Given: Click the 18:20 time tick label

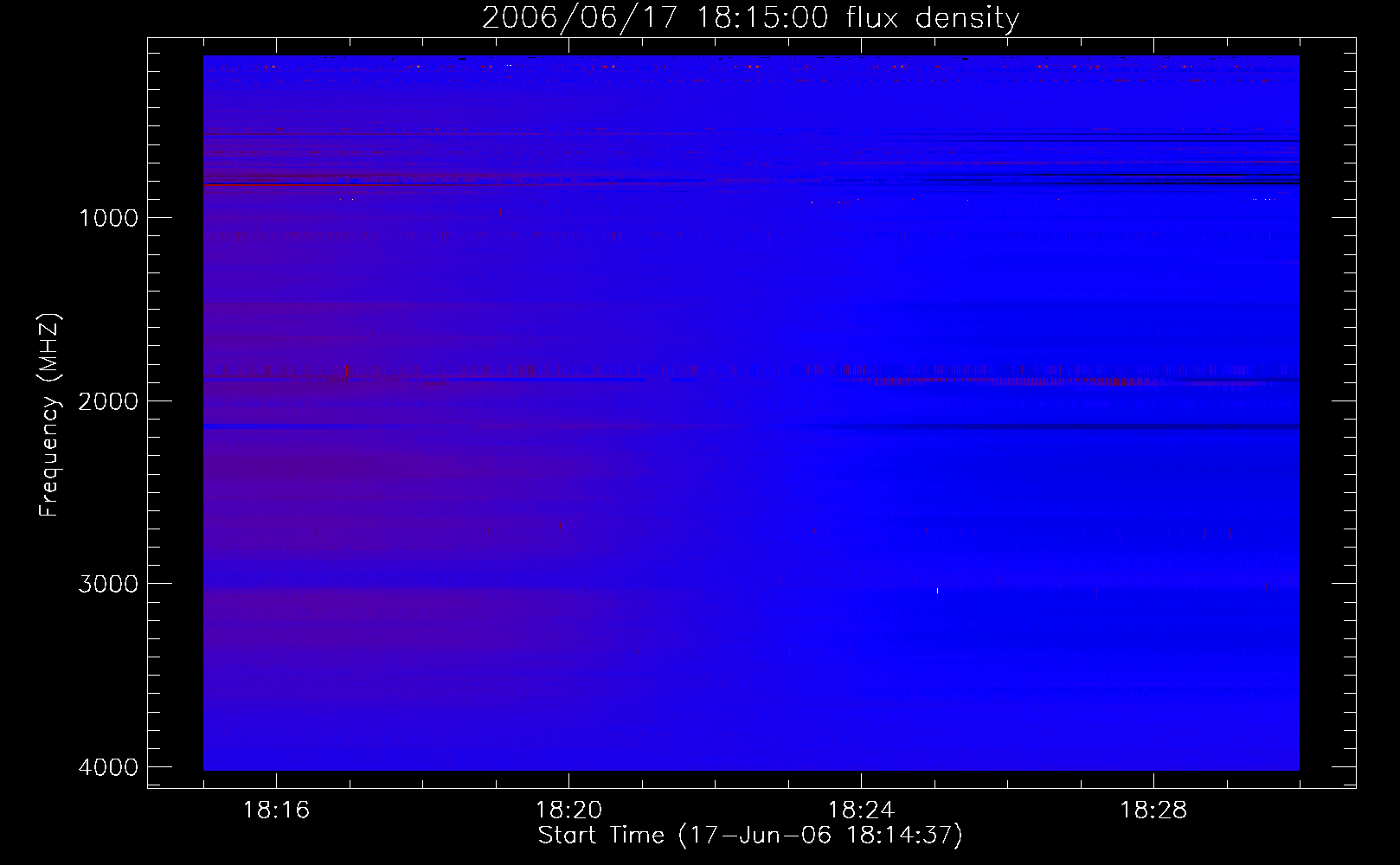Looking at the screenshot, I should [568, 811].
